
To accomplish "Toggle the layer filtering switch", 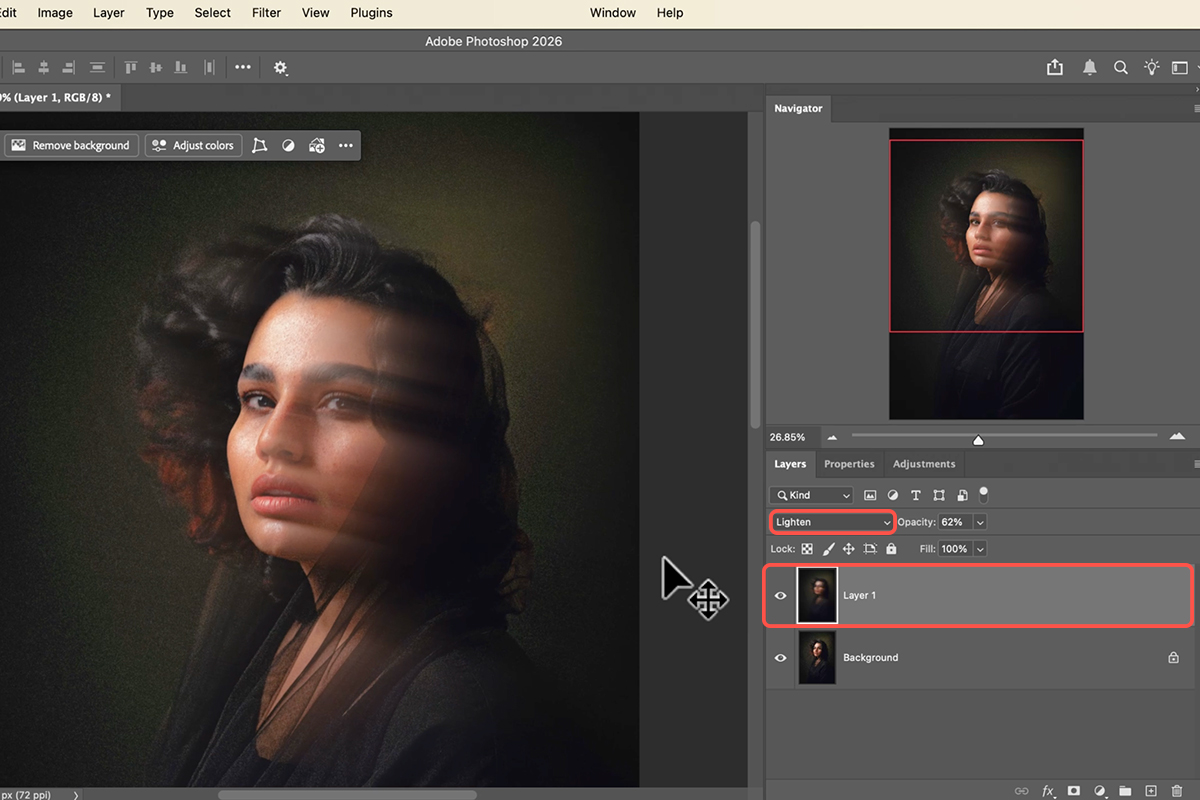I will click(x=984, y=493).
